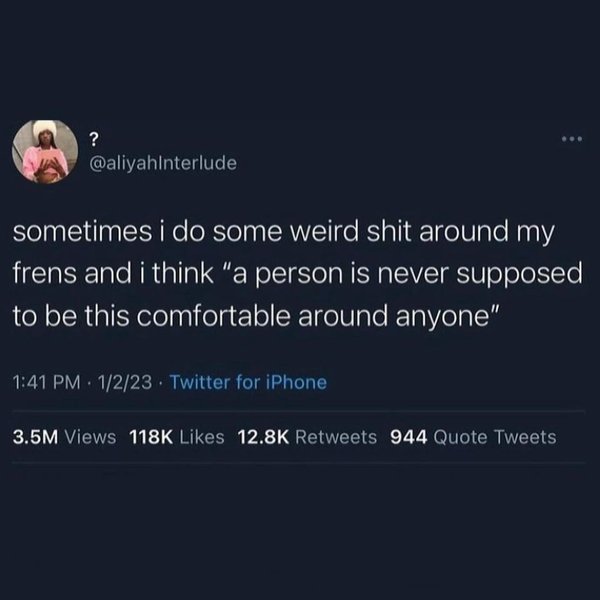600x600 pixels.
Task: Select the 1:41 PM timestamp
Action: (47, 382)
